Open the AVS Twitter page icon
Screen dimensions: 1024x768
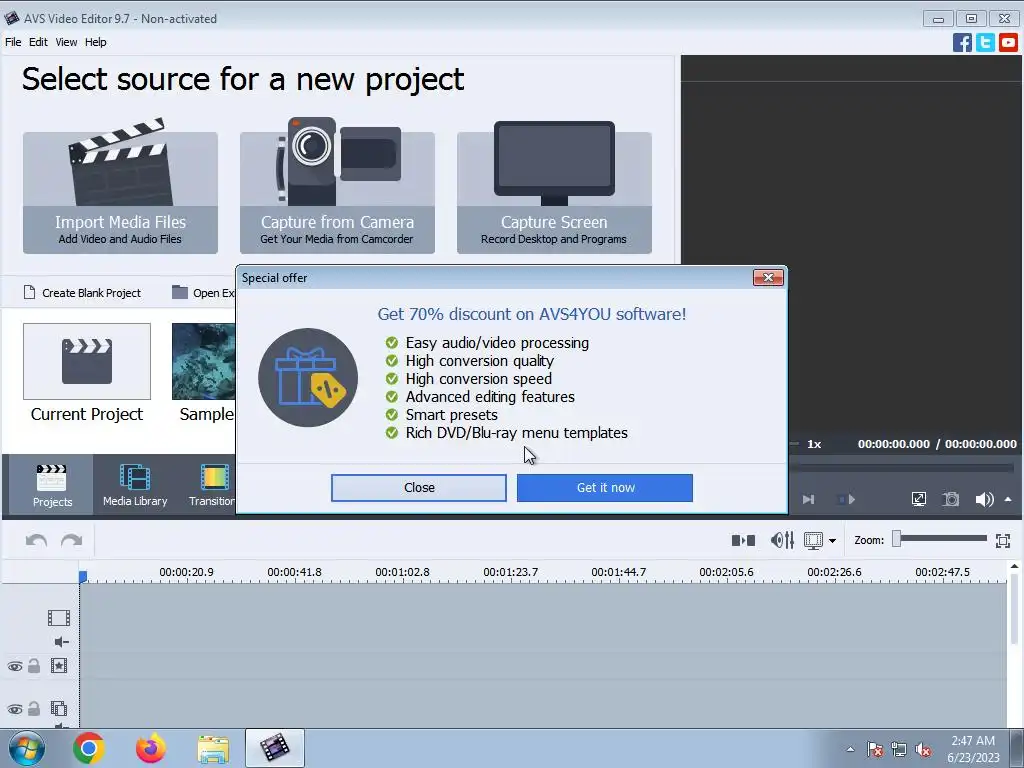(x=985, y=42)
